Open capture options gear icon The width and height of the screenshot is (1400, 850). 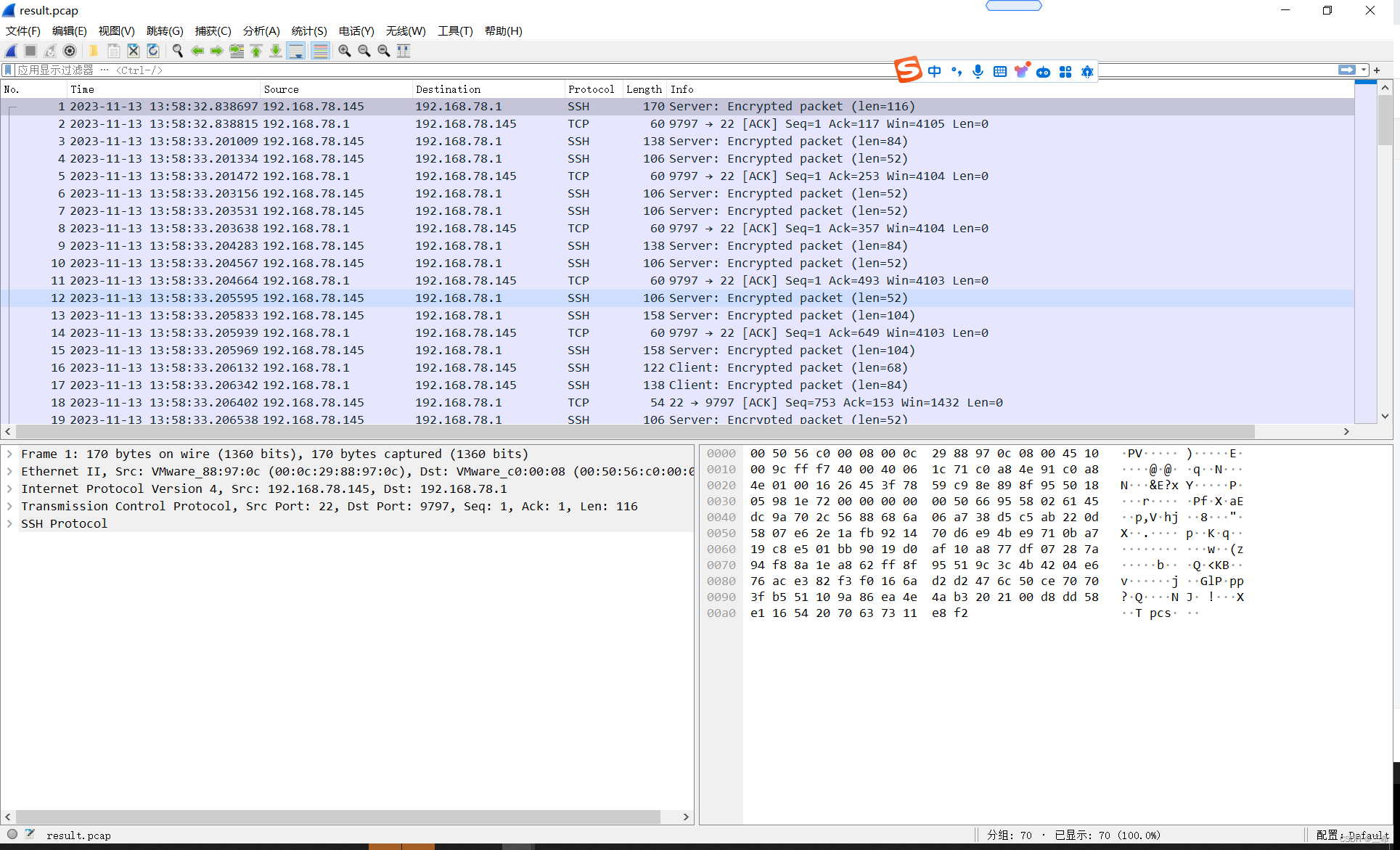[x=70, y=51]
